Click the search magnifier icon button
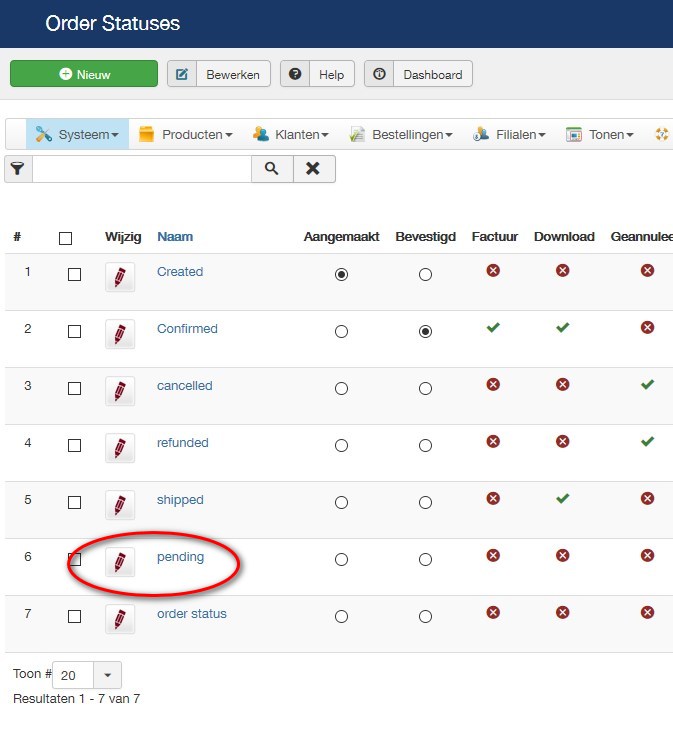Image resolution: width=673 pixels, height=742 pixels. [x=272, y=168]
